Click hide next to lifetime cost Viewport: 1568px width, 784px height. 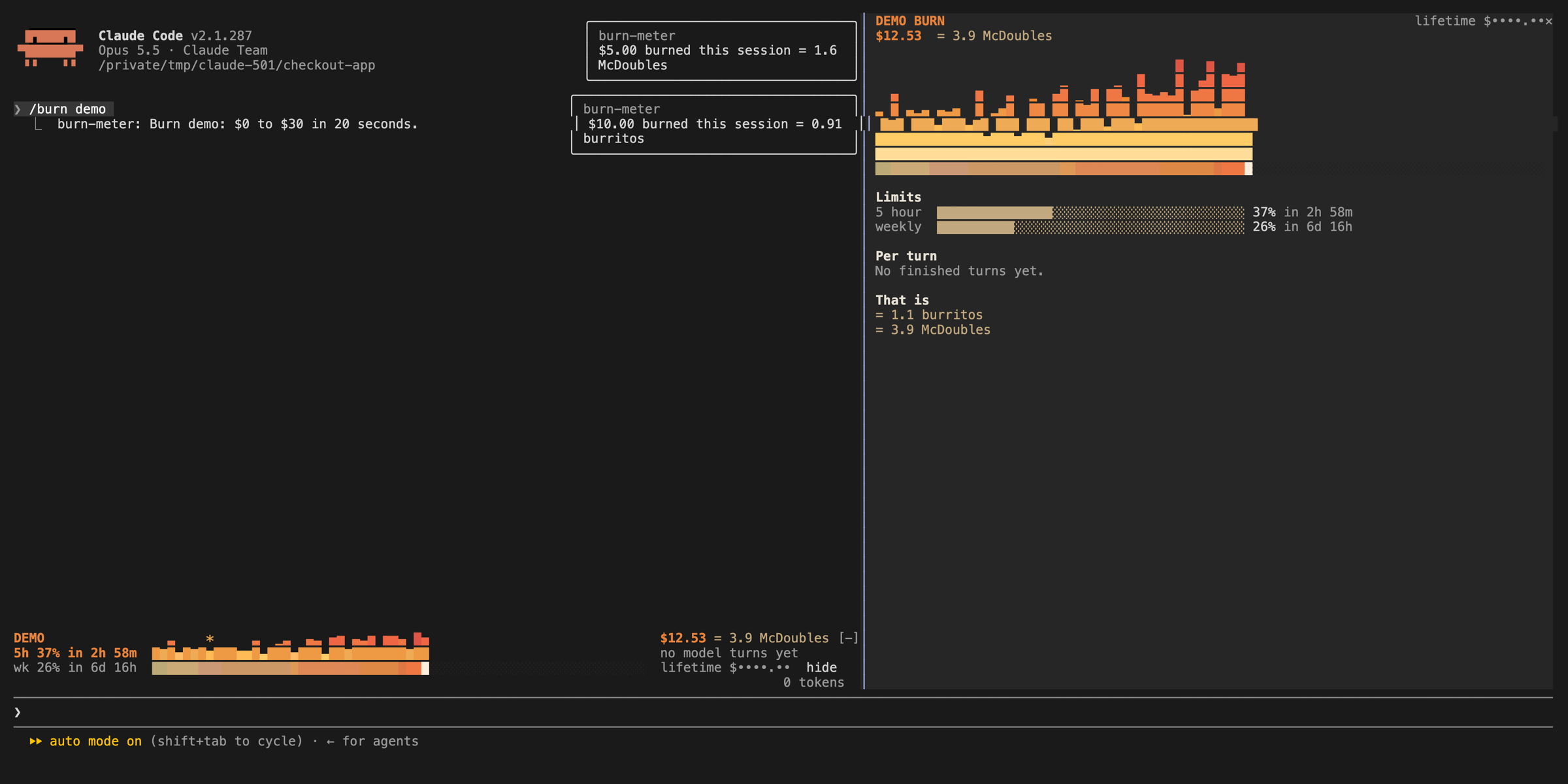(x=821, y=668)
